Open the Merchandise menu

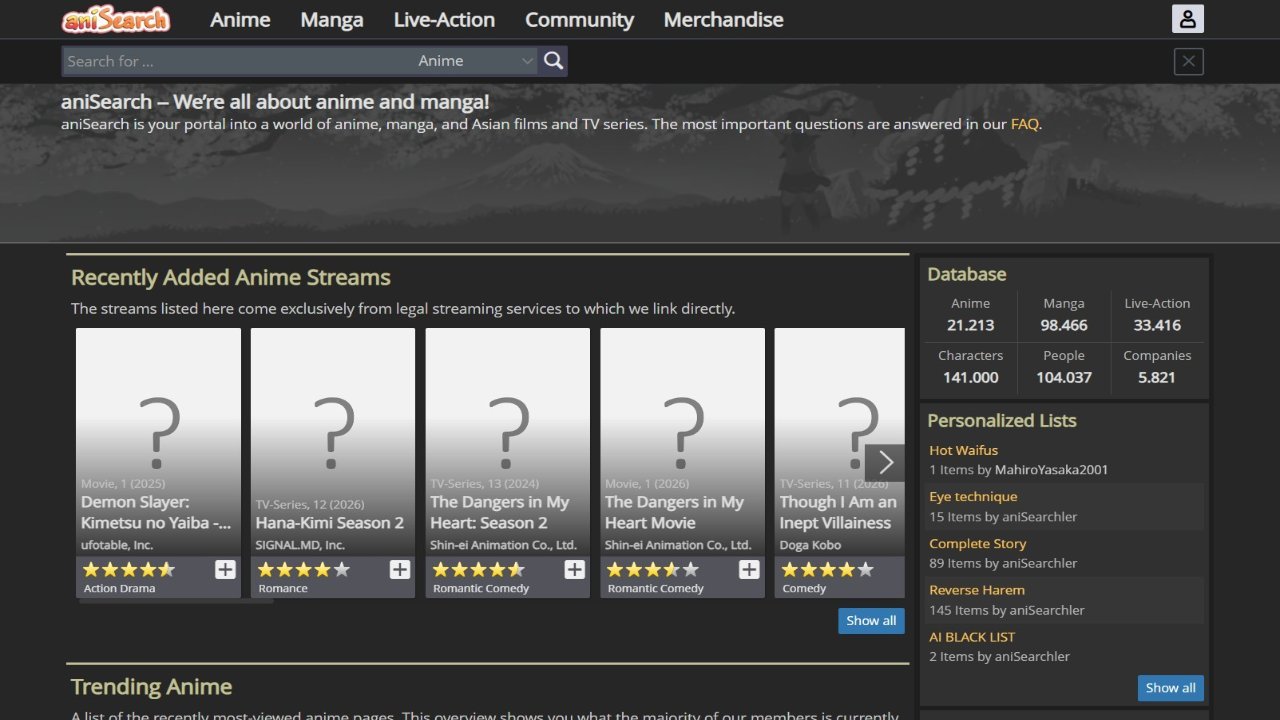pyautogui.click(x=723, y=19)
